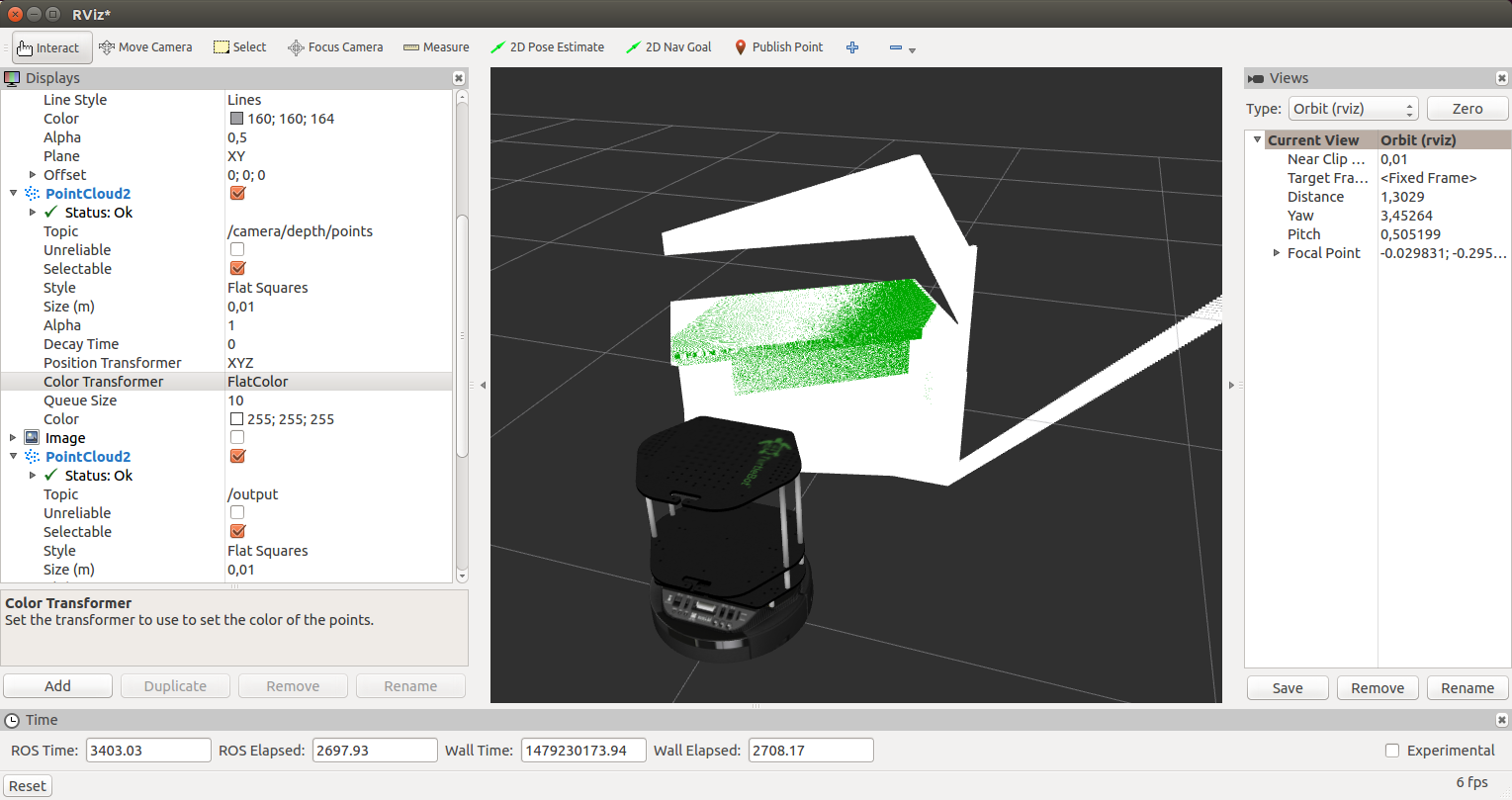Select the 2D Nav Goal tool

click(x=668, y=47)
